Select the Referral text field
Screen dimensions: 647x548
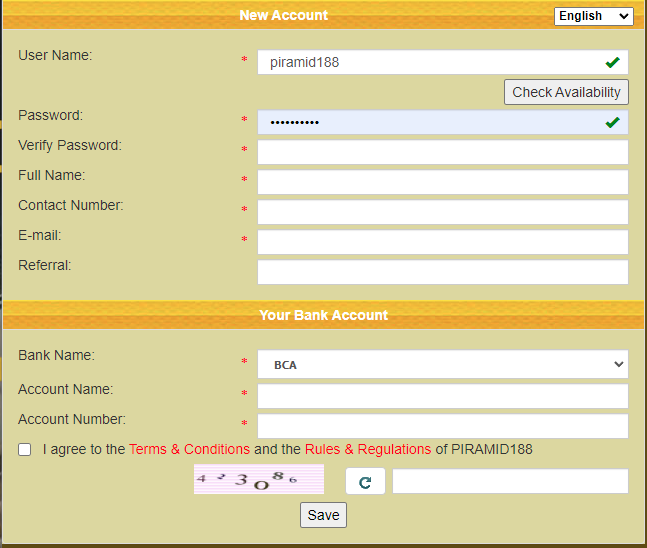click(x=443, y=272)
